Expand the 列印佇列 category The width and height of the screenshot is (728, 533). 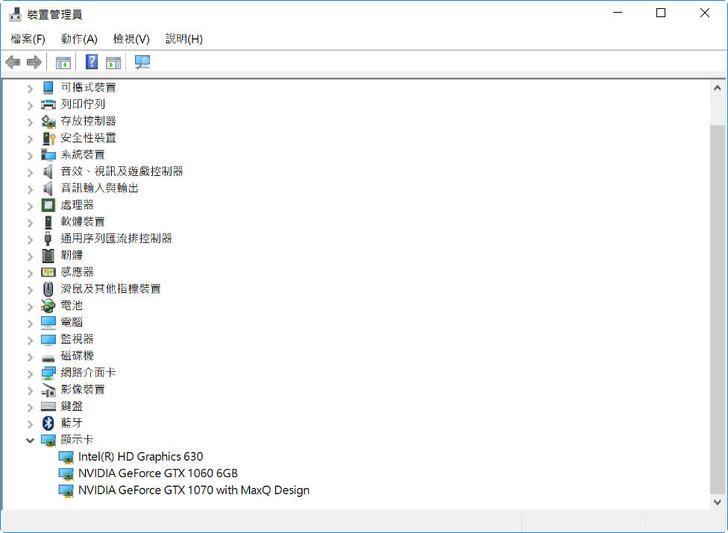[30, 105]
